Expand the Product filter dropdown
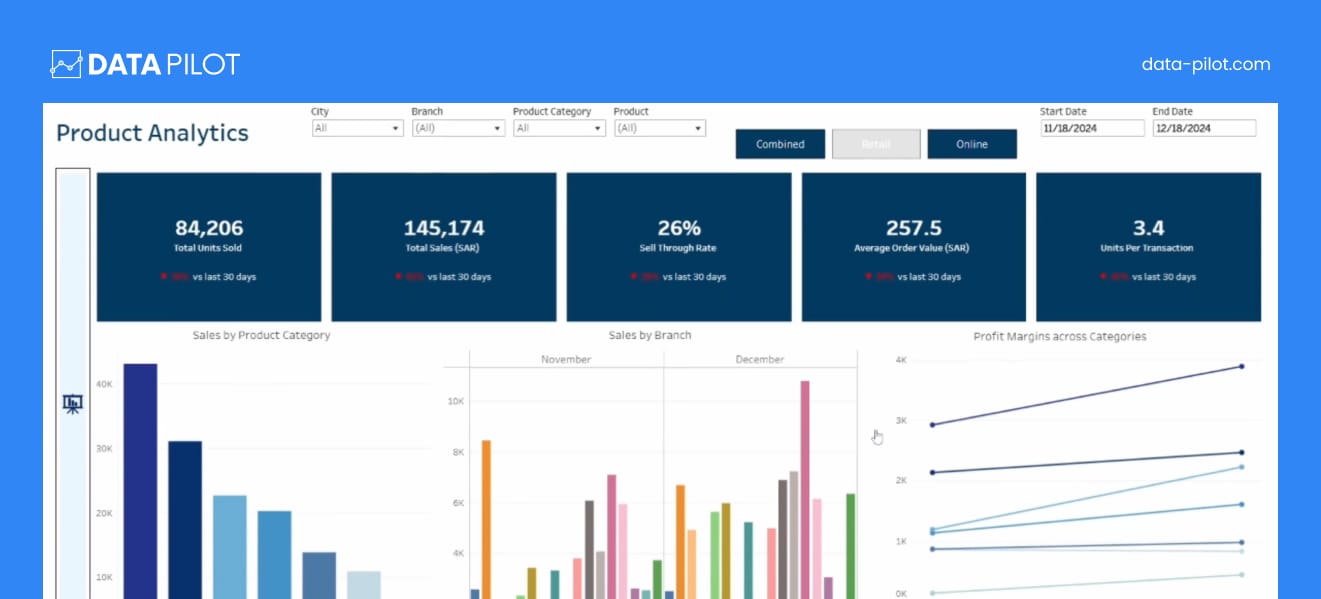 (659, 128)
